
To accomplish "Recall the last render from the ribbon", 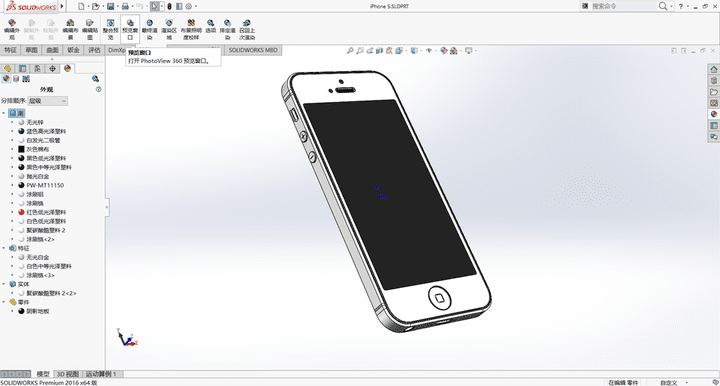I will [x=247, y=29].
